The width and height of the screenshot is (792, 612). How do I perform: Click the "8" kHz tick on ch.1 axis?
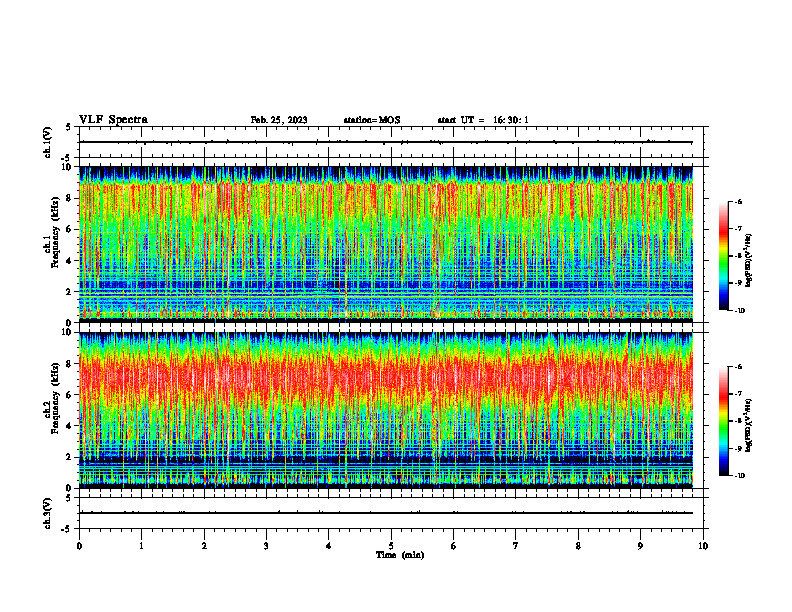coord(69,198)
